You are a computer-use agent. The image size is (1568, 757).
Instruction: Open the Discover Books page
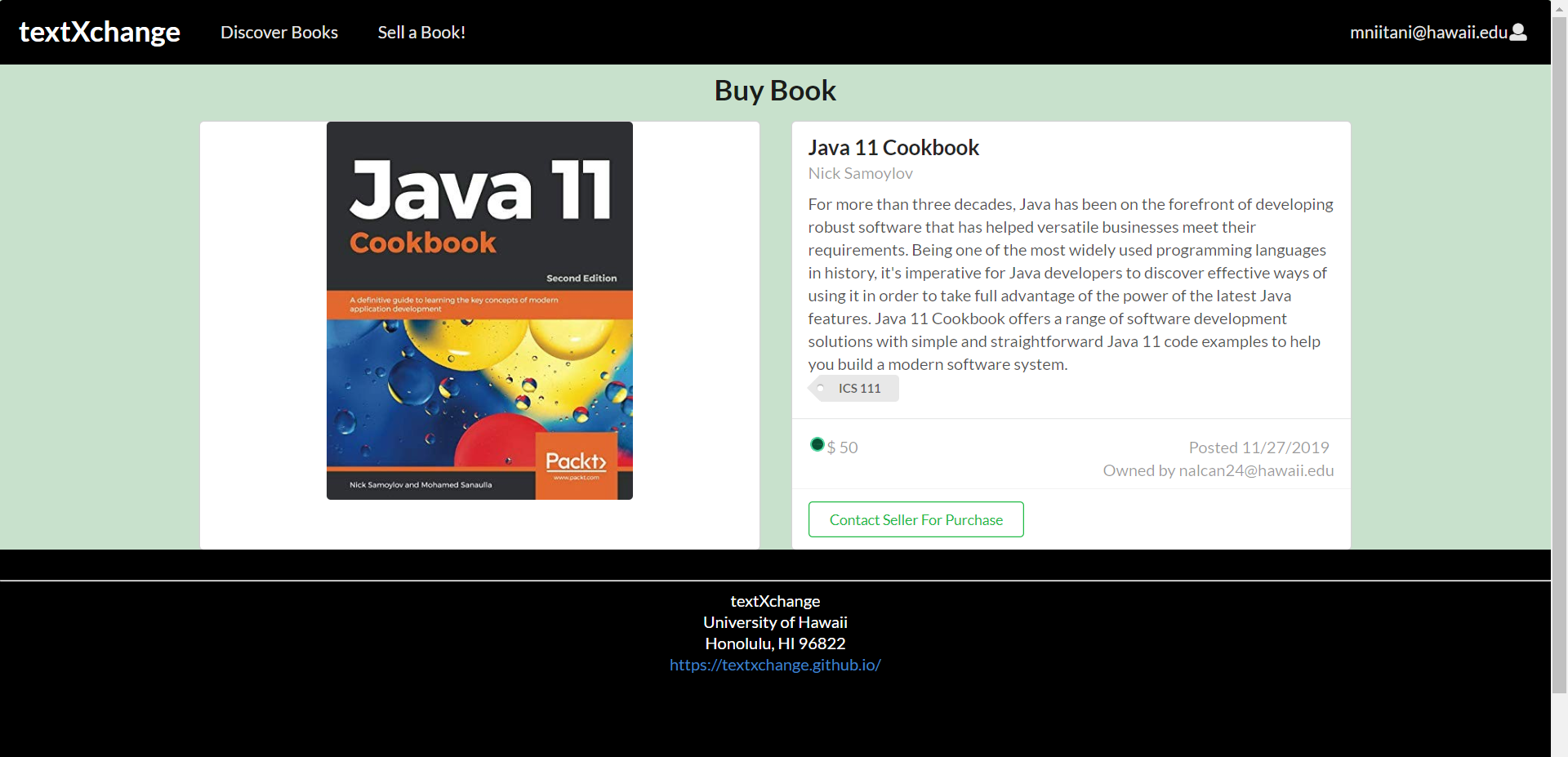tap(279, 33)
